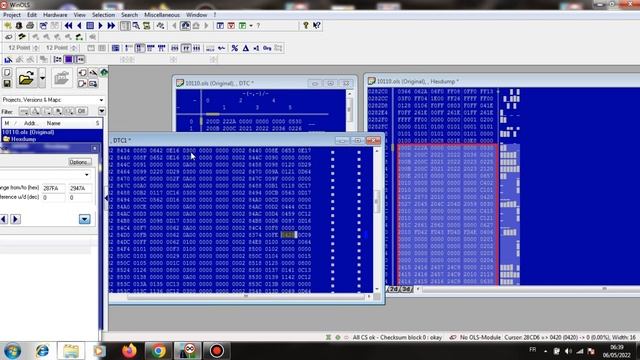Click the print icon in toolbar

pos(30,26)
